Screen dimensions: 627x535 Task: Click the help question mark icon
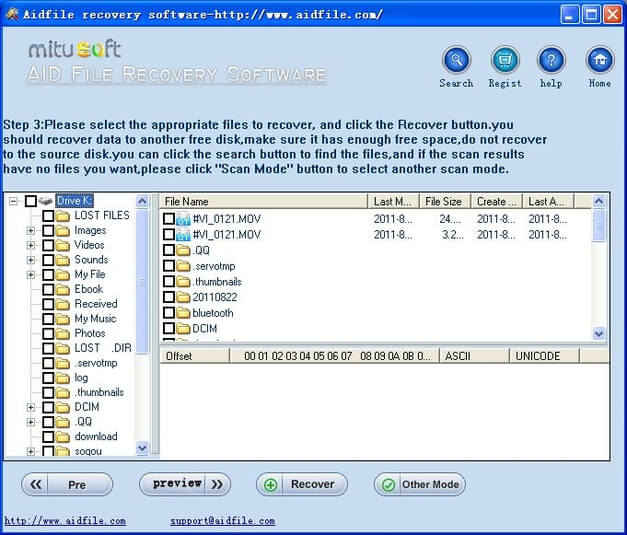pos(551,60)
